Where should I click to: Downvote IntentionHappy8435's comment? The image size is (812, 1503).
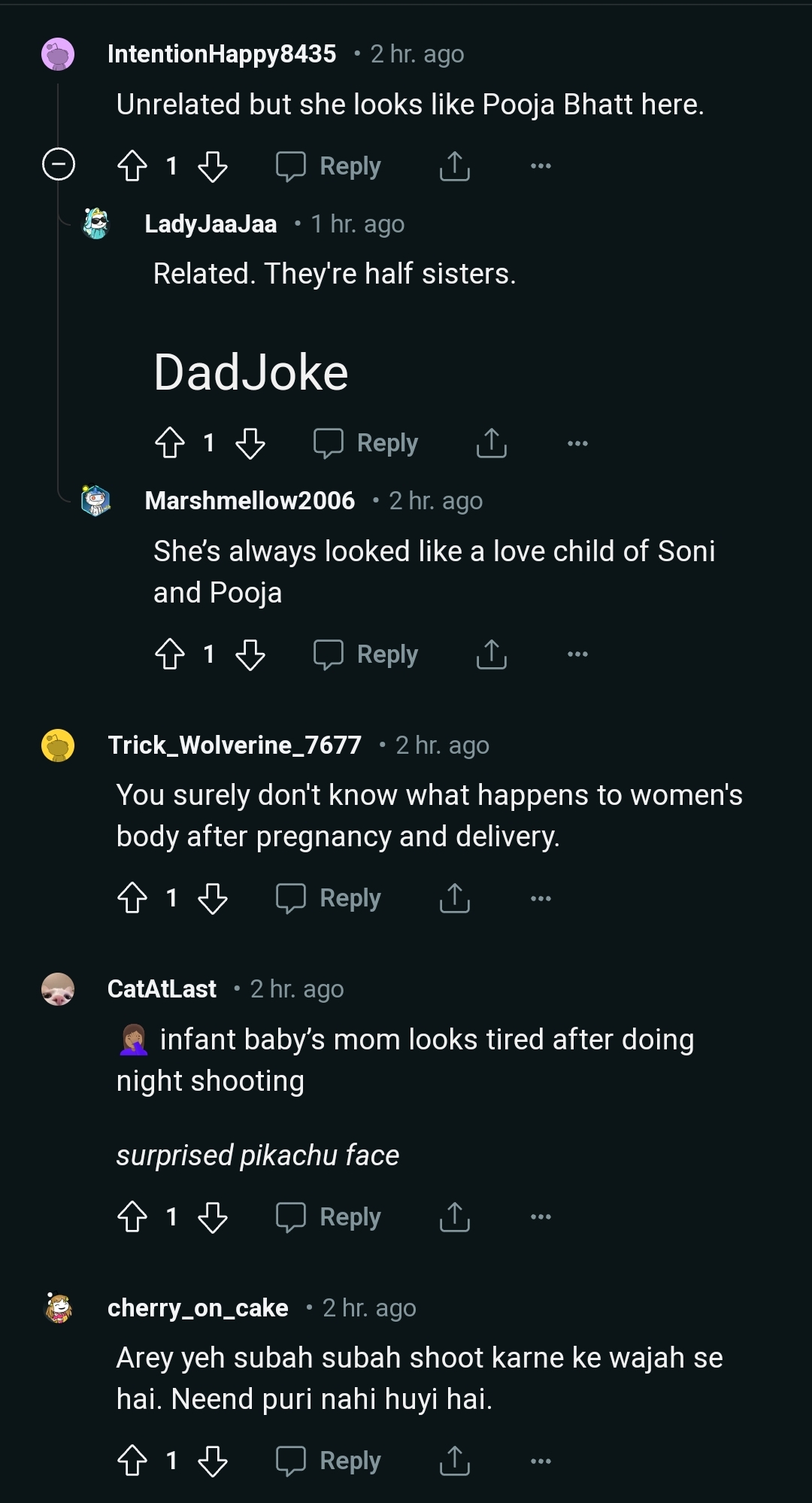point(213,165)
